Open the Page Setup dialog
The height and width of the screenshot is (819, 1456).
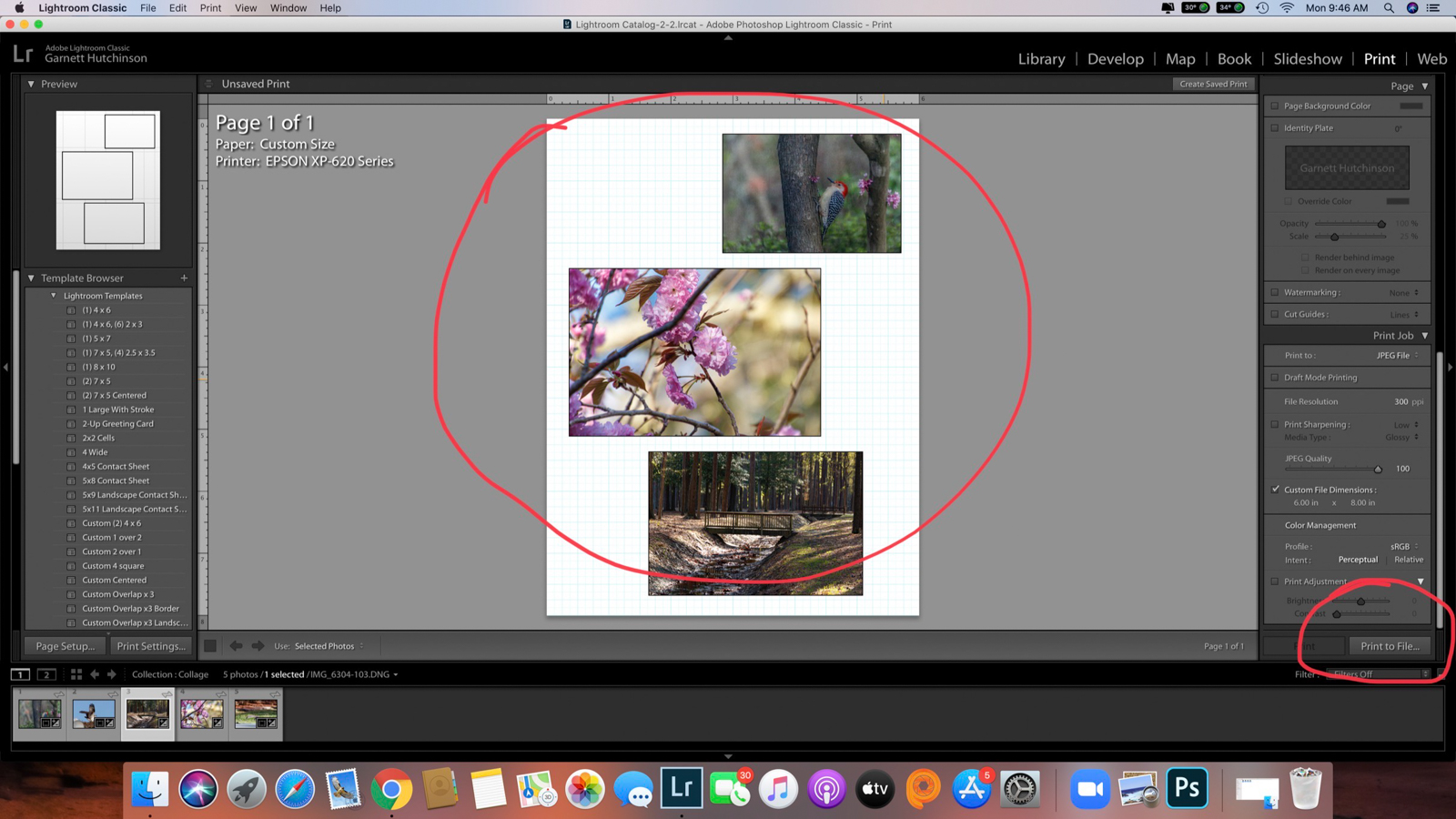64,646
